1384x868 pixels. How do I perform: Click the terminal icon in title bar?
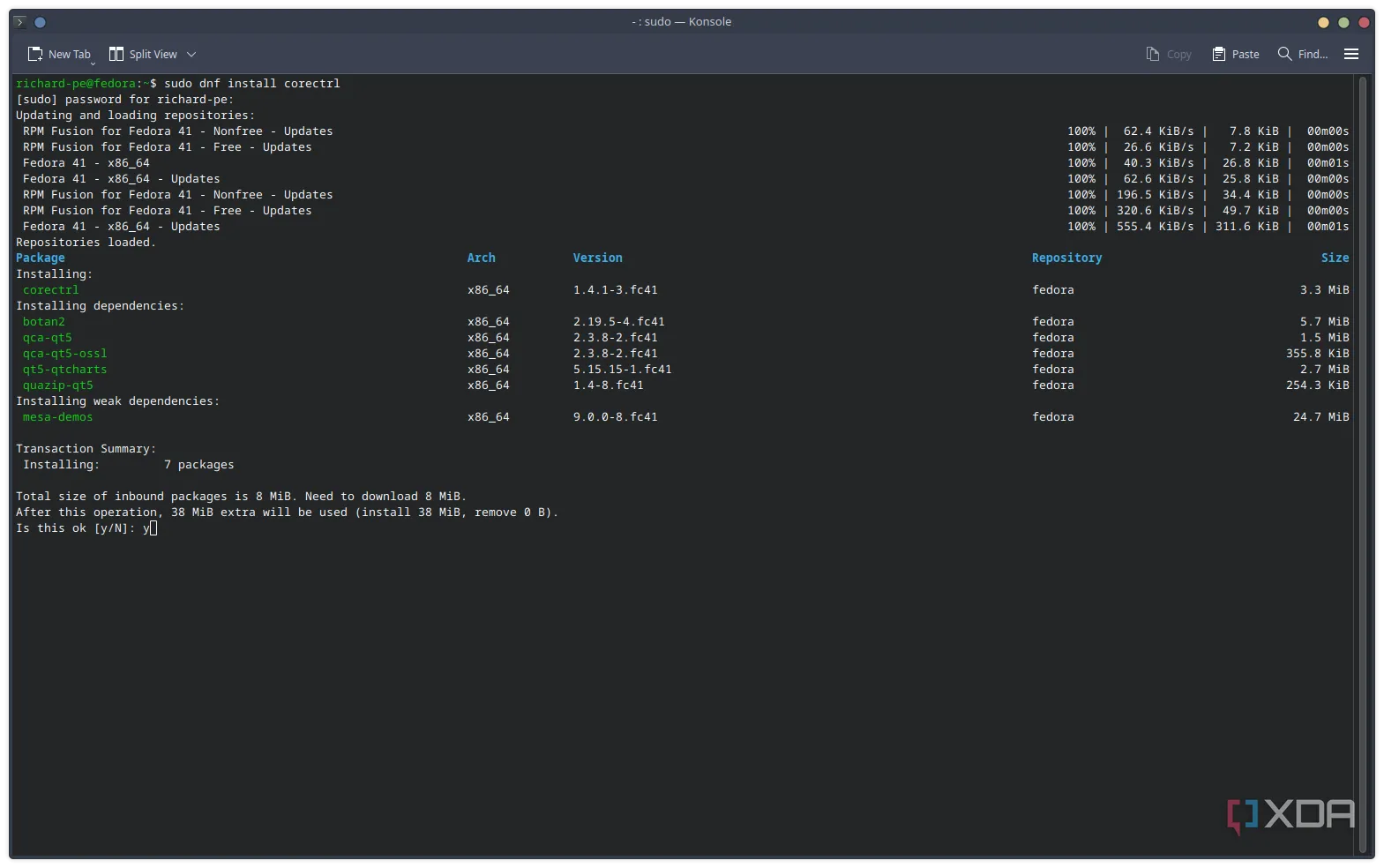pyautogui.click(x=19, y=22)
